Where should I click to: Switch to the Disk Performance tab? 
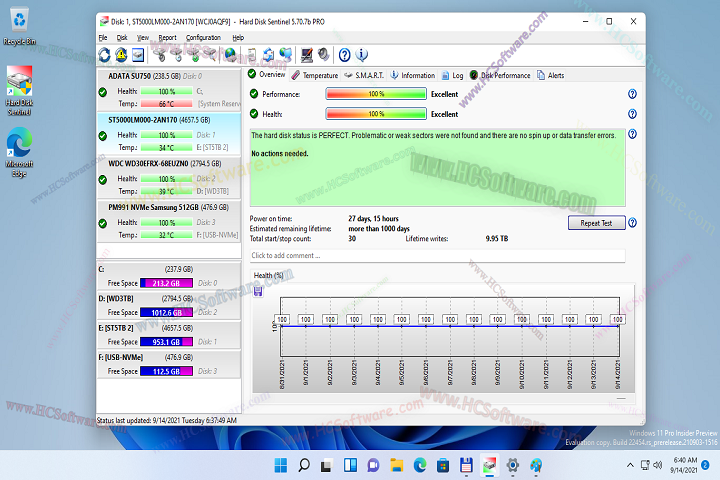pyautogui.click(x=500, y=75)
